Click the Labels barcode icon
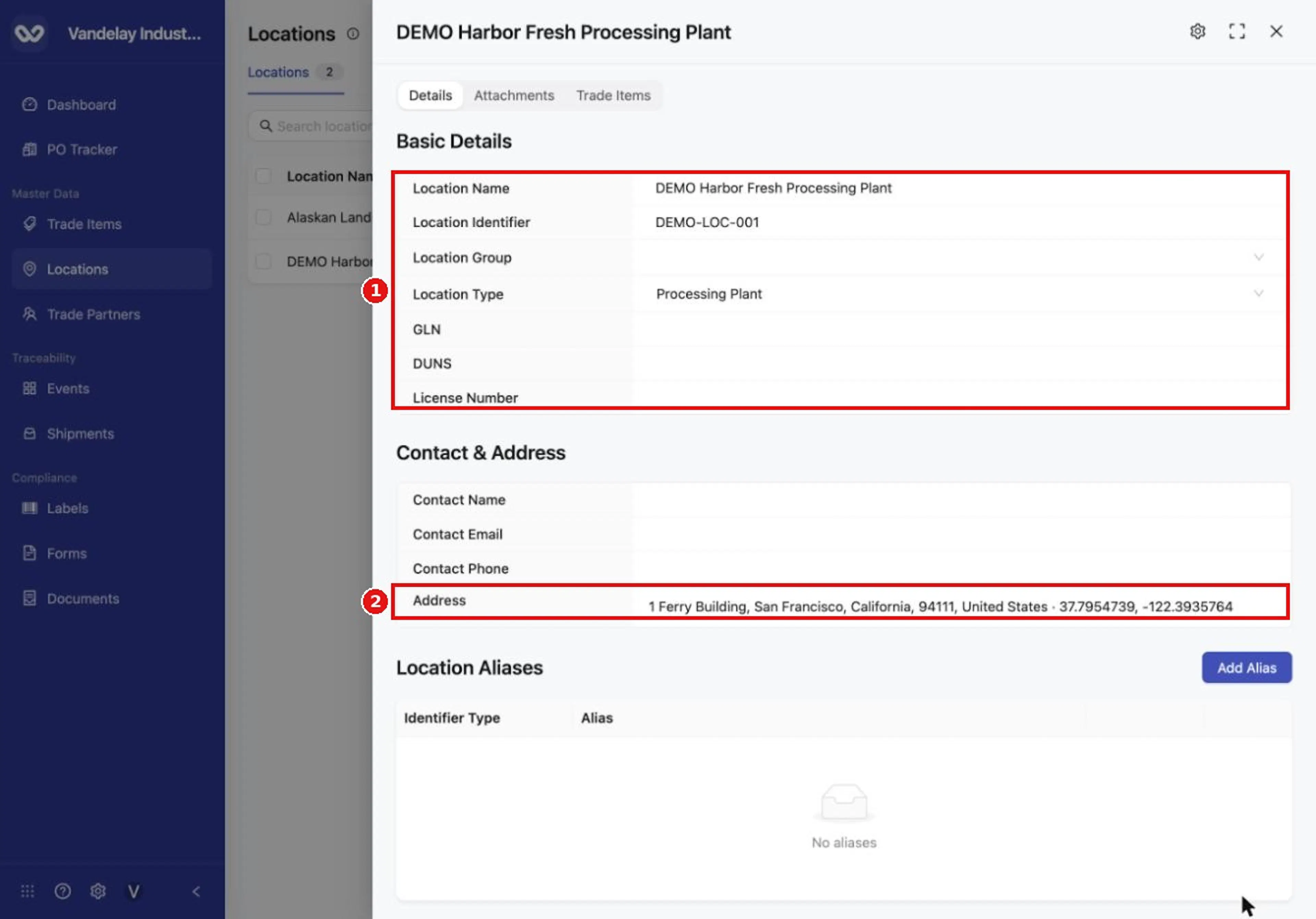Image resolution: width=1316 pixels, height=919 pixels. pos(29,508)
